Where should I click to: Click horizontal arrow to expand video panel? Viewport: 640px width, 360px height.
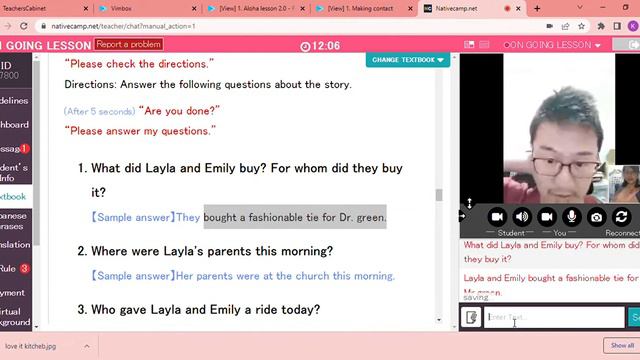(x=462, y=216)
